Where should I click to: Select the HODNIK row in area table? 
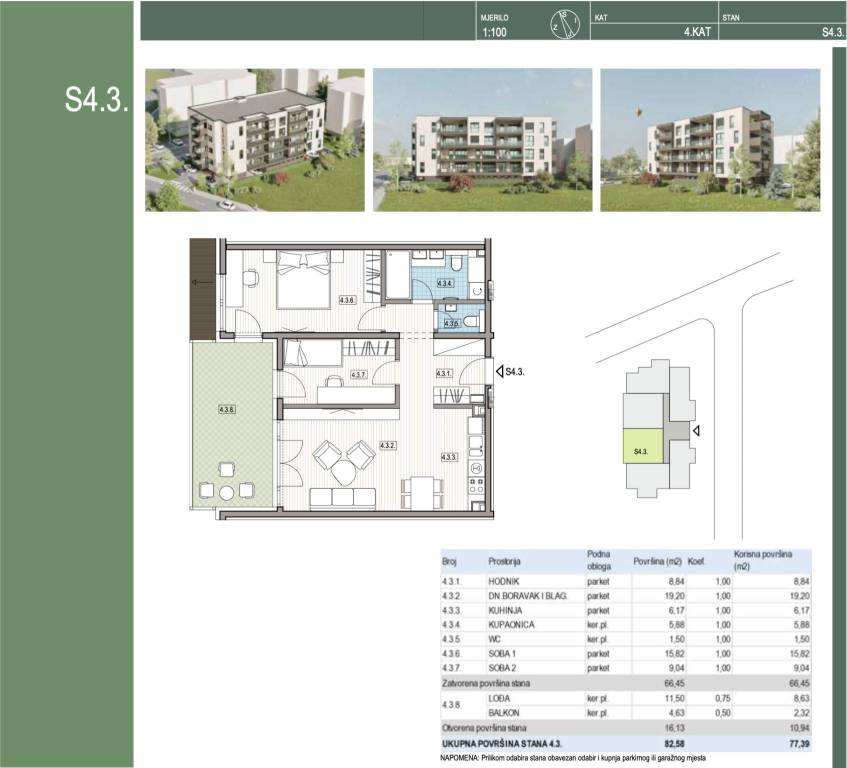point(626,580)
